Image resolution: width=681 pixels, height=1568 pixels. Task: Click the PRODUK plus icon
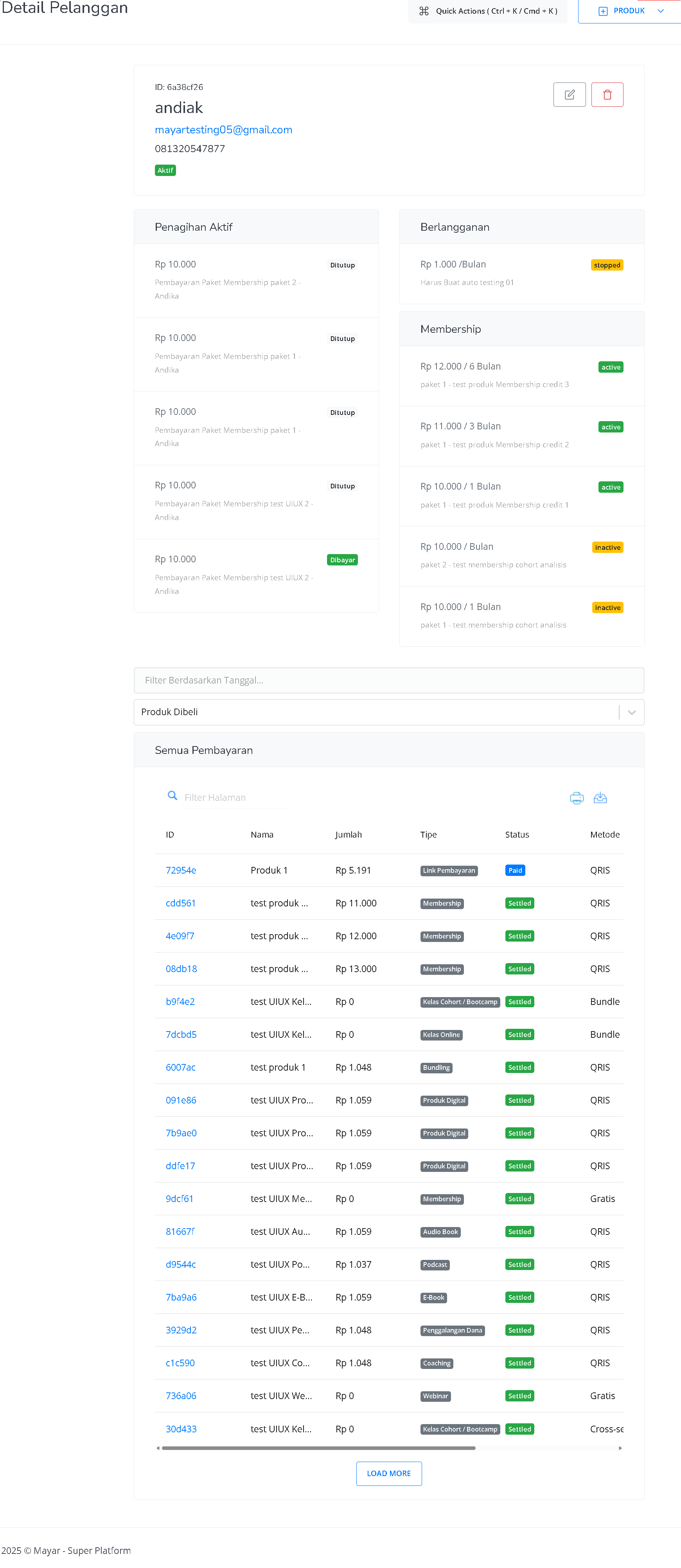(603, 11)
